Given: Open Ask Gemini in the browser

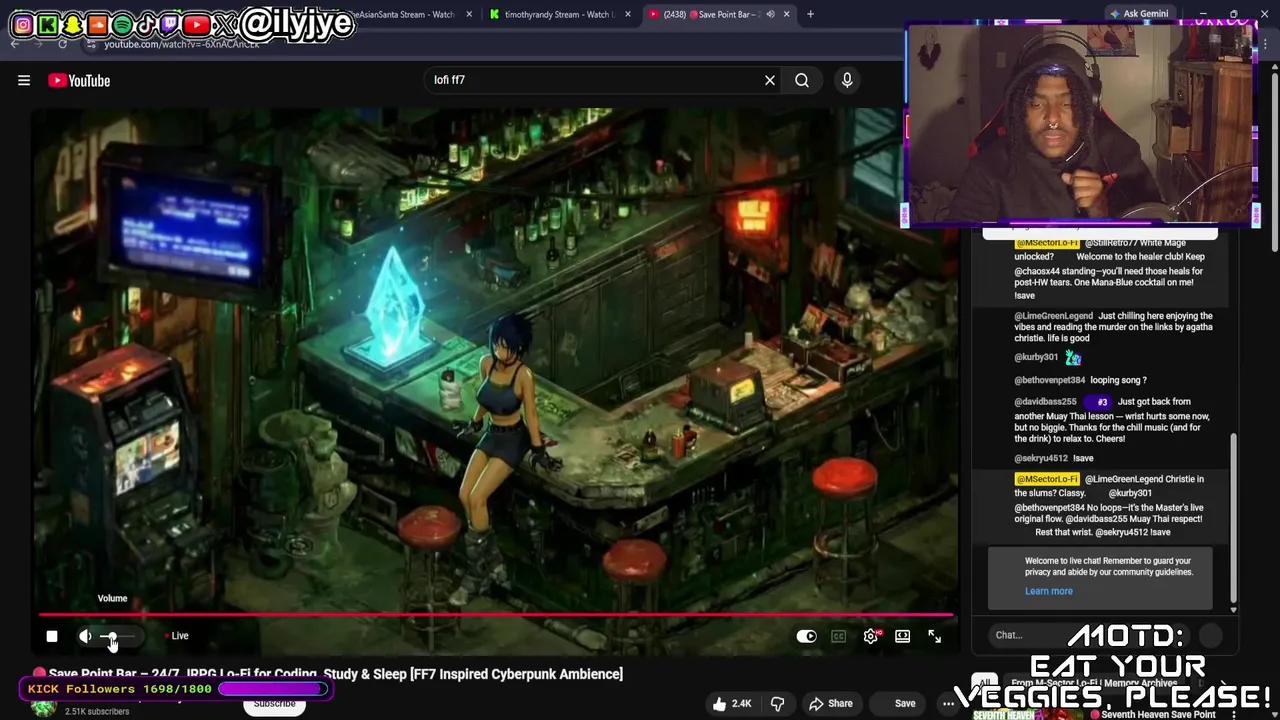Looking at the screenshot, I should pos(1138,14).
